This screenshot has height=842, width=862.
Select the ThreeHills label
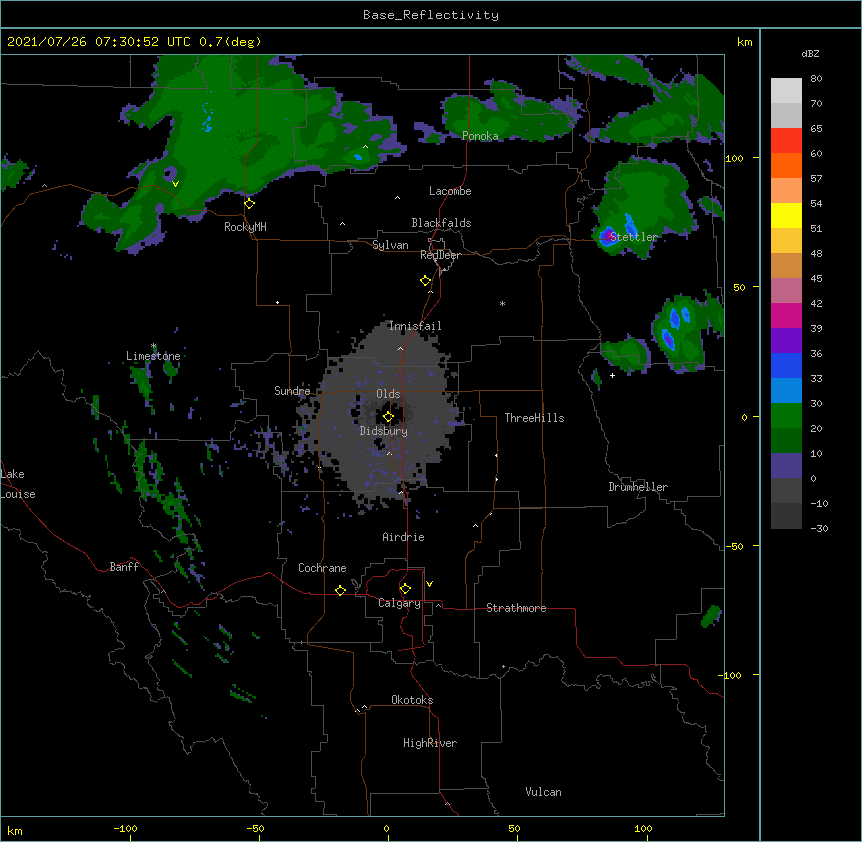pos(534,418)
